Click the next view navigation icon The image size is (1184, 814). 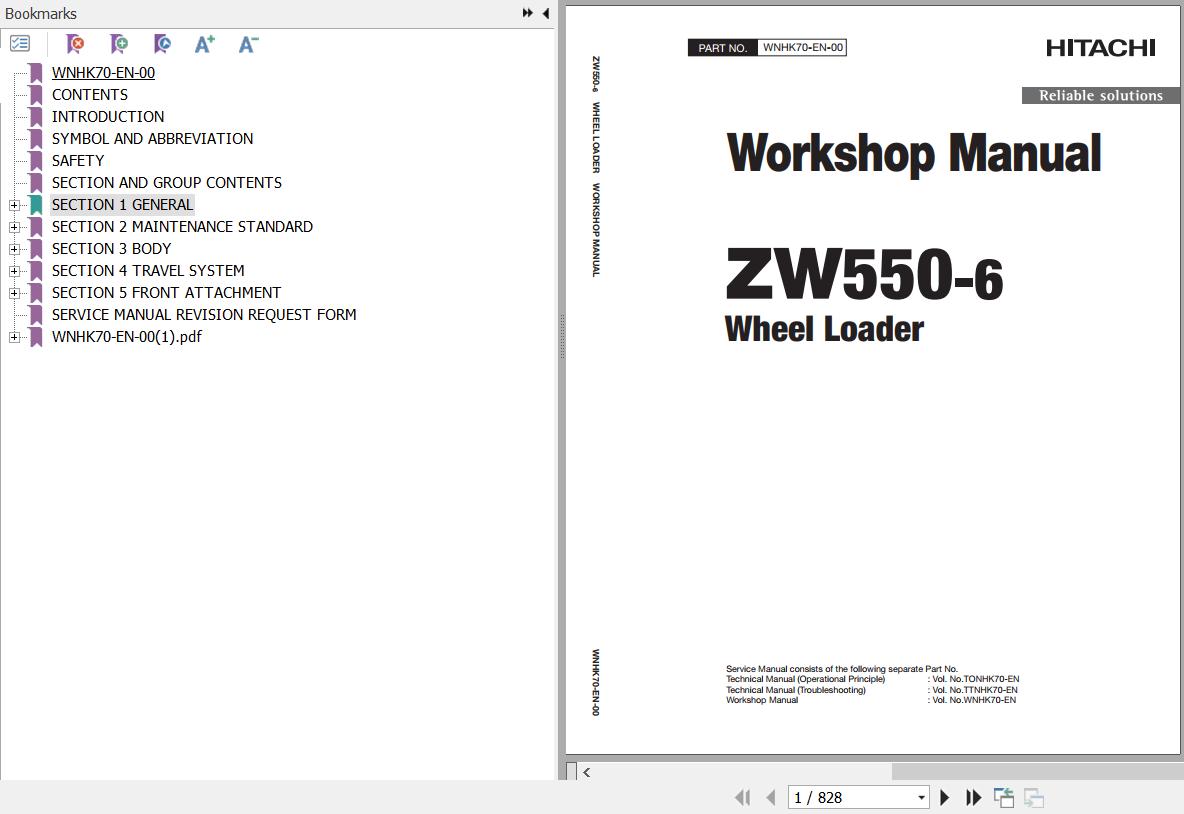[1034, 797]
